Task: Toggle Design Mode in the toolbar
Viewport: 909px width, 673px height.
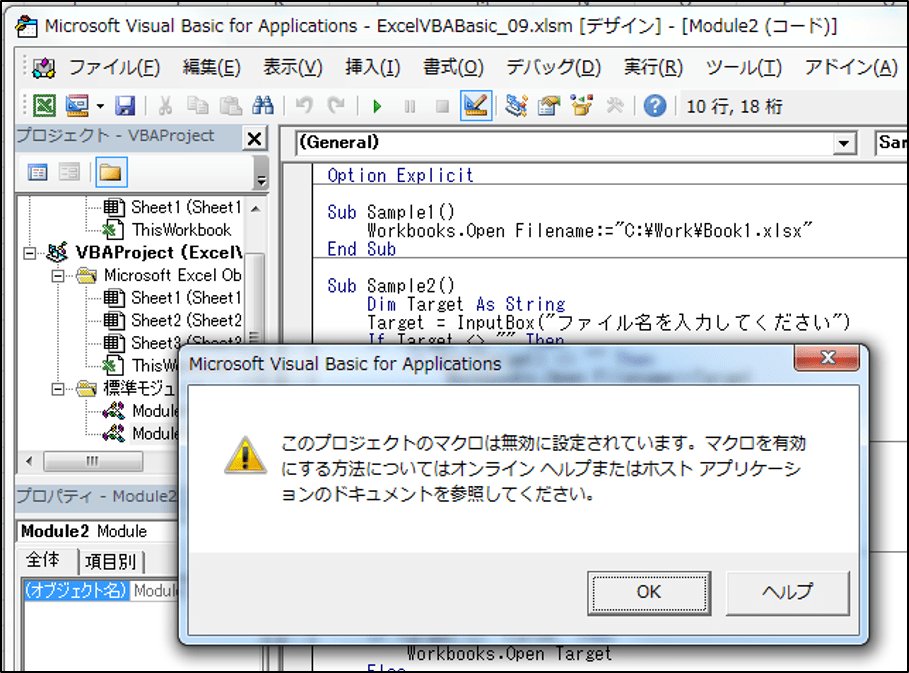Action: (x=476, y=106)
